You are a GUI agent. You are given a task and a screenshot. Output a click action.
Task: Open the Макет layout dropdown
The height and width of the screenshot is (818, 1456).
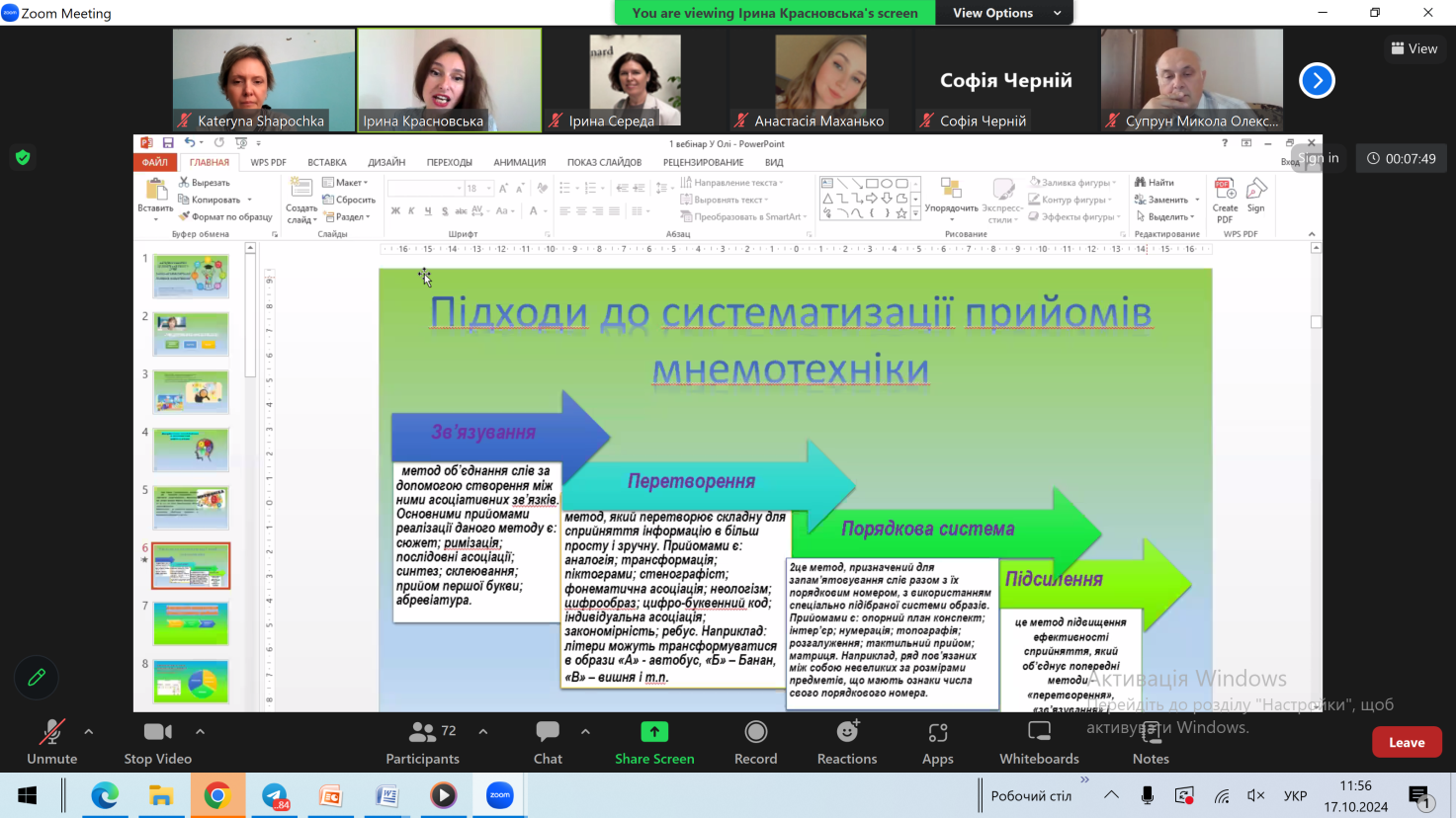[x=345, y=183]
